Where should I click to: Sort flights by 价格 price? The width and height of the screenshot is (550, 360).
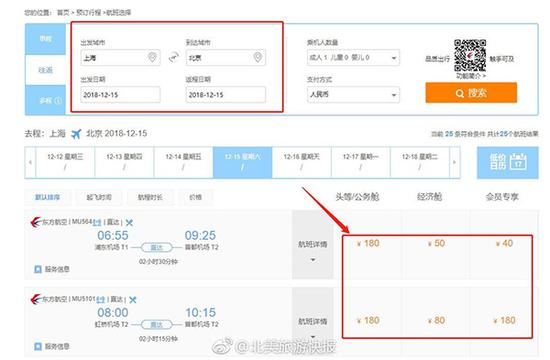coord(195,197)
